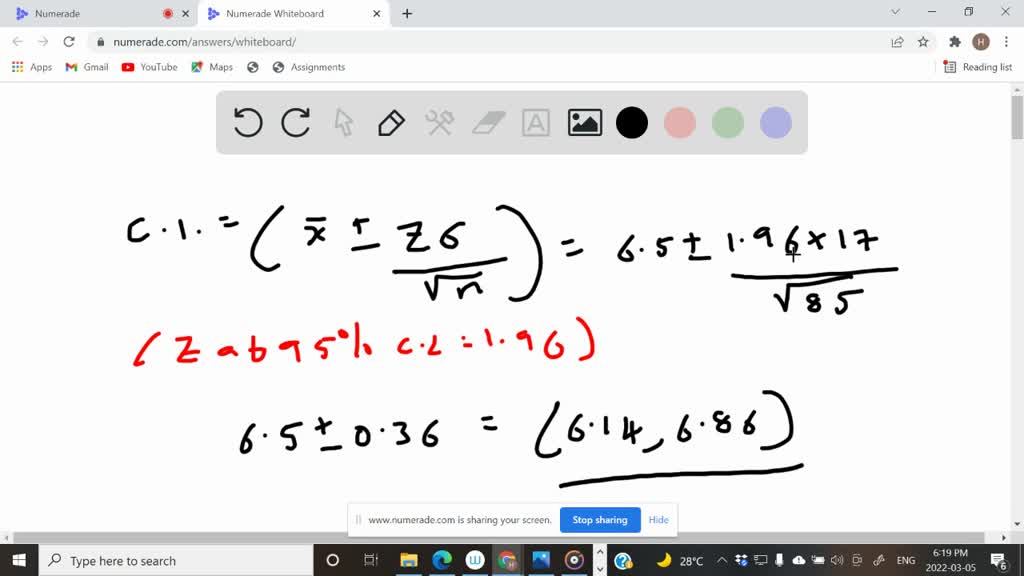The height and width of the screenshot is (576, 1024).
Task: Click the Stop sharing button
Action: pyautogui.click(x=600, y=520)
